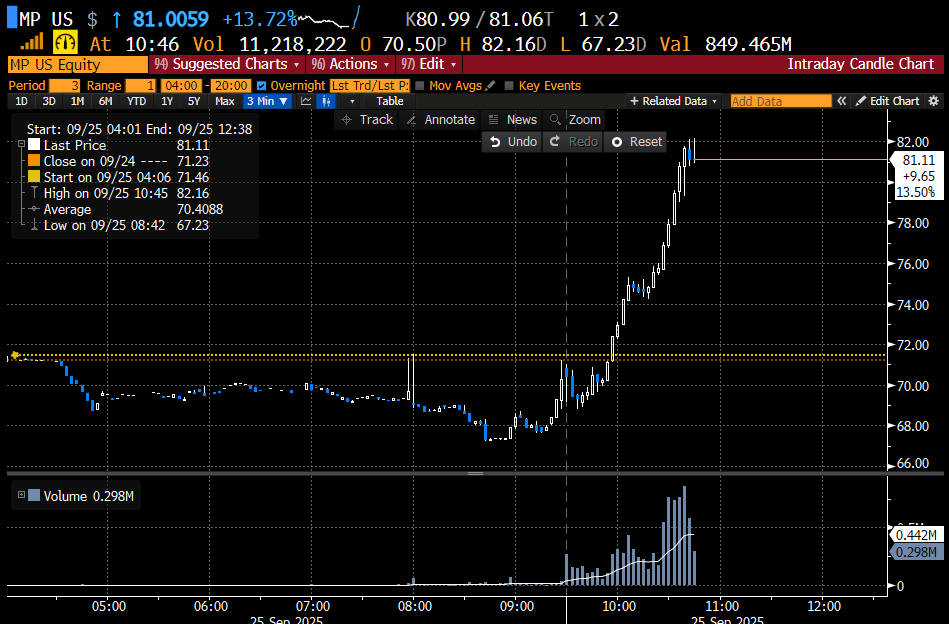Image resolution: width=949 pixels, height=624 pixels.
Task: Click the Period value field
Action: pos(64,85)
